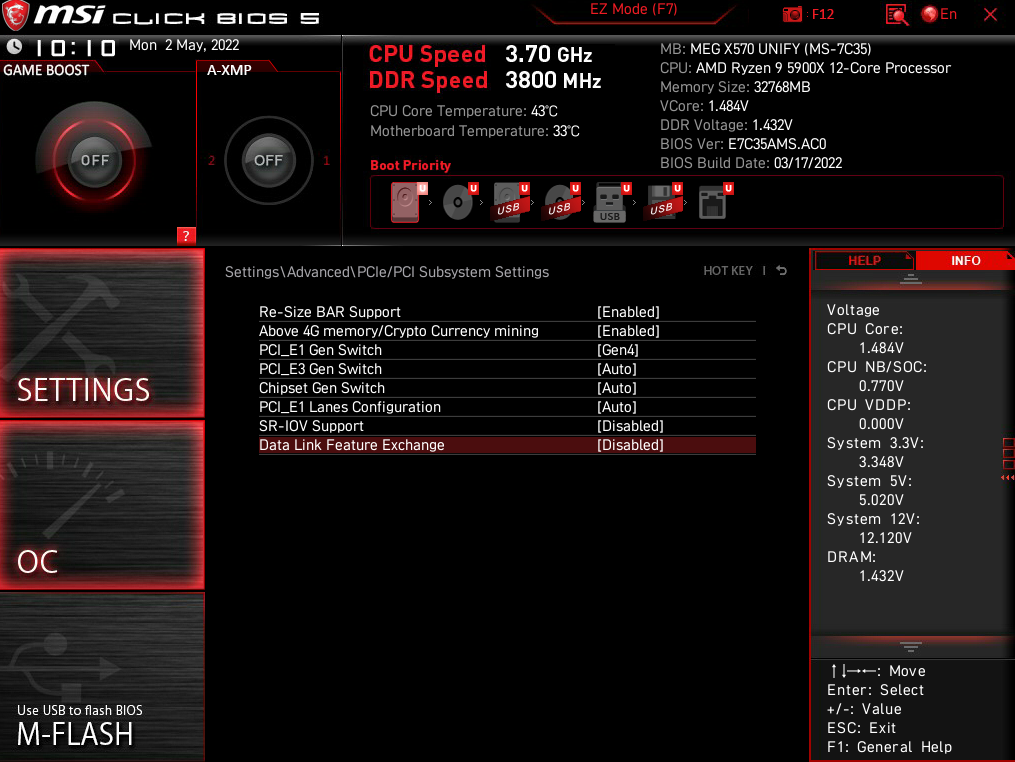
Task: Click the CPU: AMD Ryzen 9 5900X text
Action: tap(805, 68)
